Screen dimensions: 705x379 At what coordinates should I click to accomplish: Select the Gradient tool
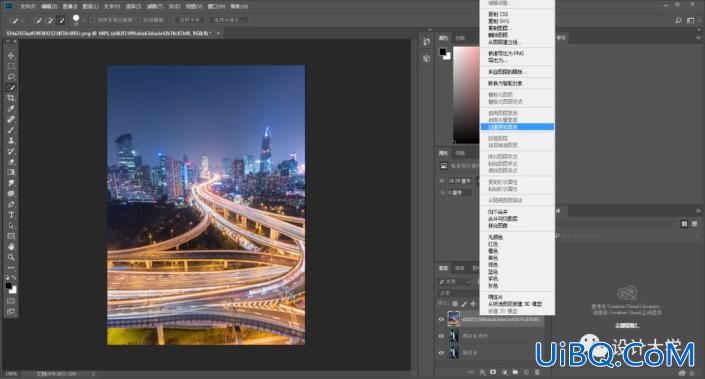[x=11, y=172]
